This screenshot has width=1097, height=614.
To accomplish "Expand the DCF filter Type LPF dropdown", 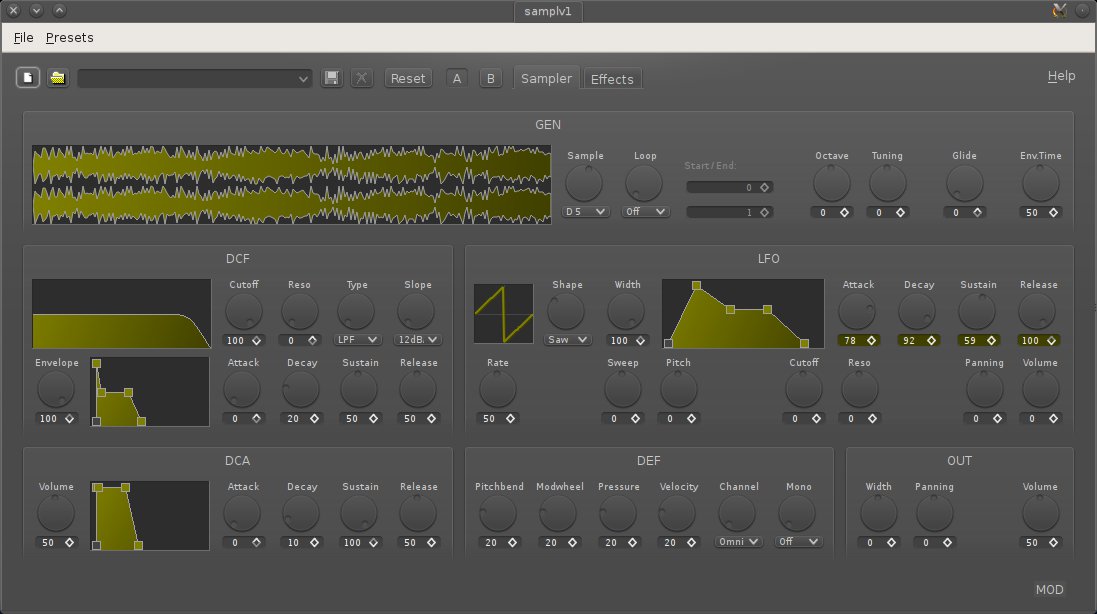I will tap(358, 340).
